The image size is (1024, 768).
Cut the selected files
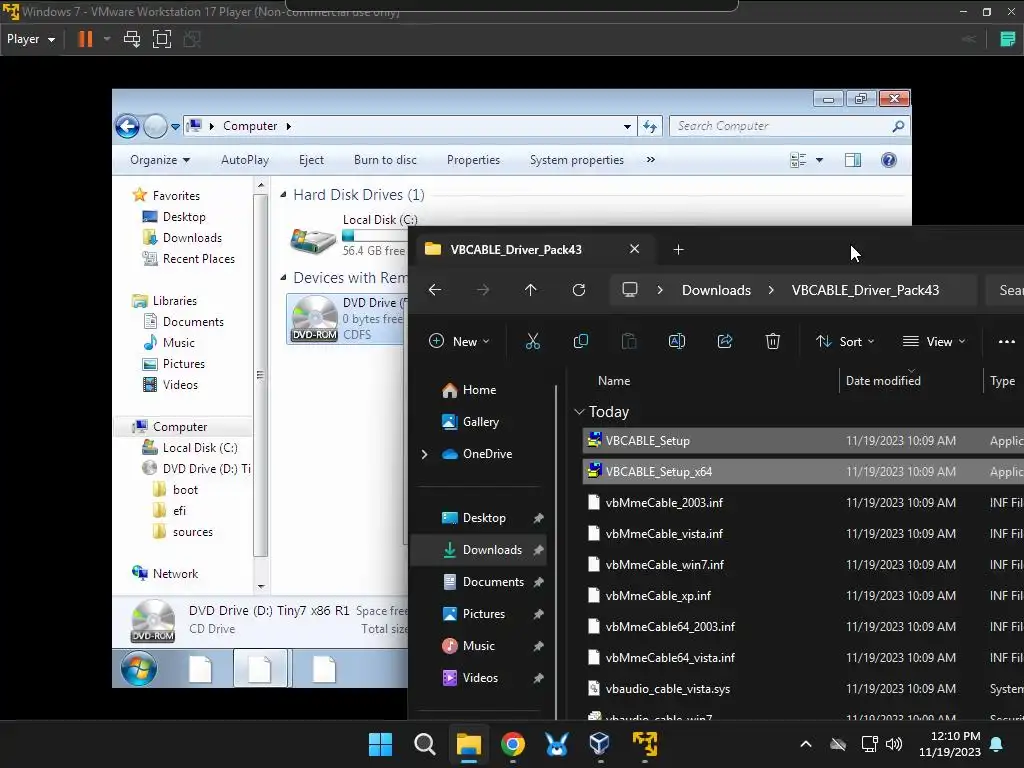(533, 342)
